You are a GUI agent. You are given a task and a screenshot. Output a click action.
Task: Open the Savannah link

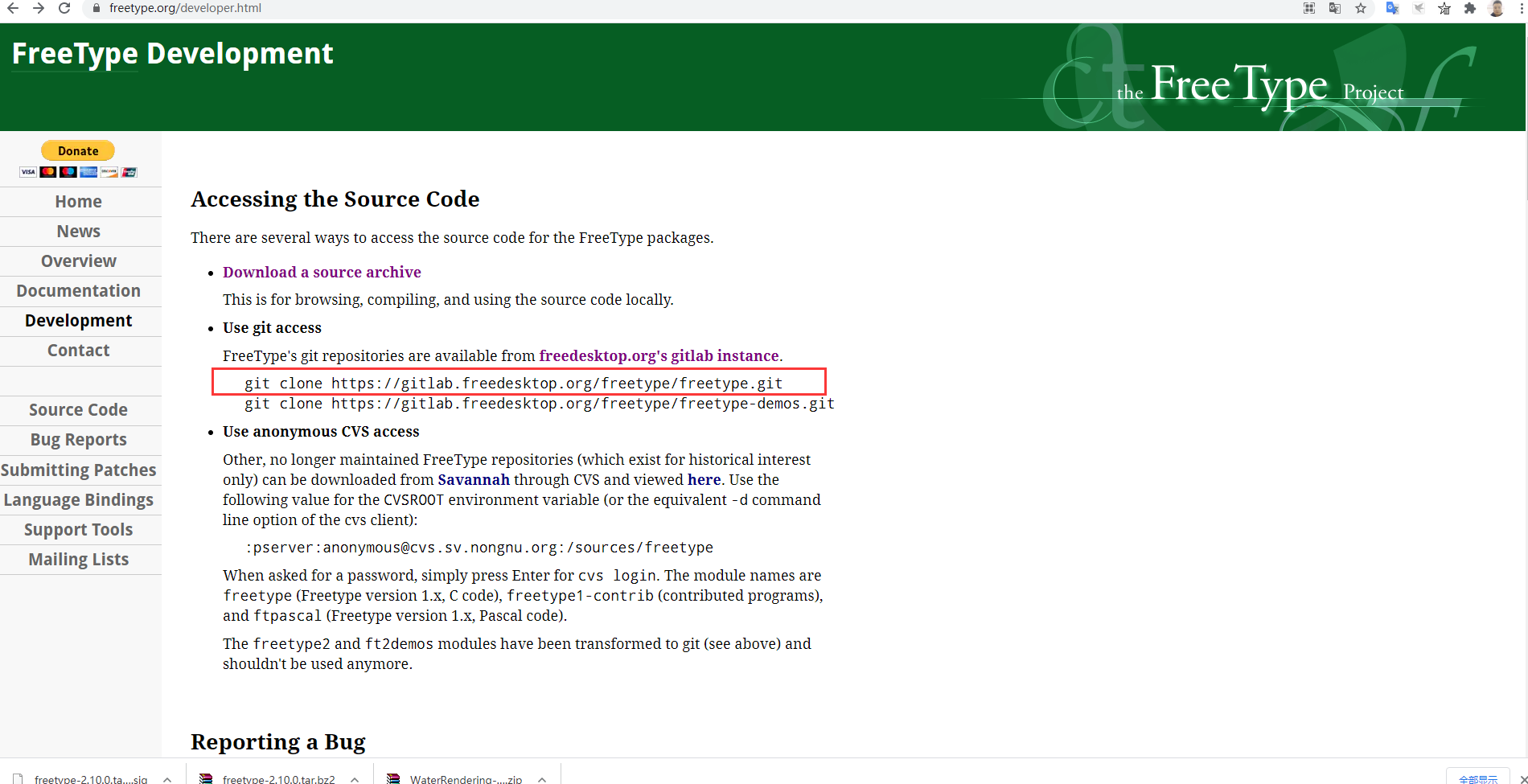474,480
